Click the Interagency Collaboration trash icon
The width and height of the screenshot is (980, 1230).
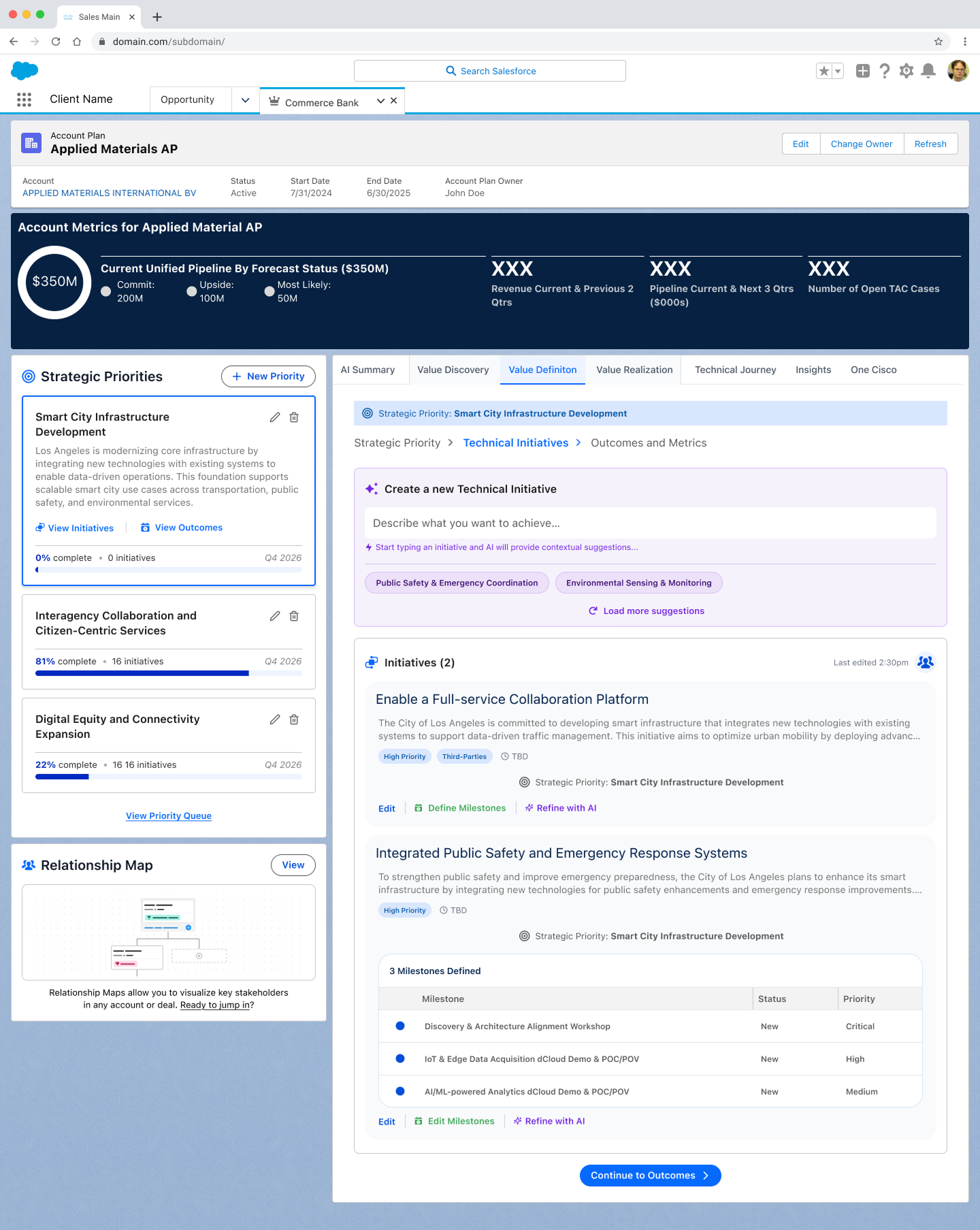click(294, 616)
